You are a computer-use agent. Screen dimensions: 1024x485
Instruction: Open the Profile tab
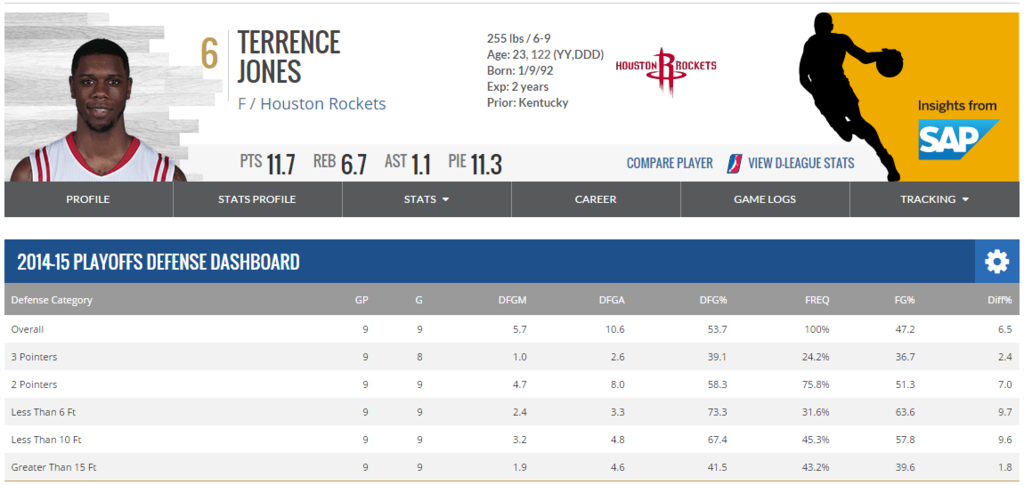coord(88,200)
